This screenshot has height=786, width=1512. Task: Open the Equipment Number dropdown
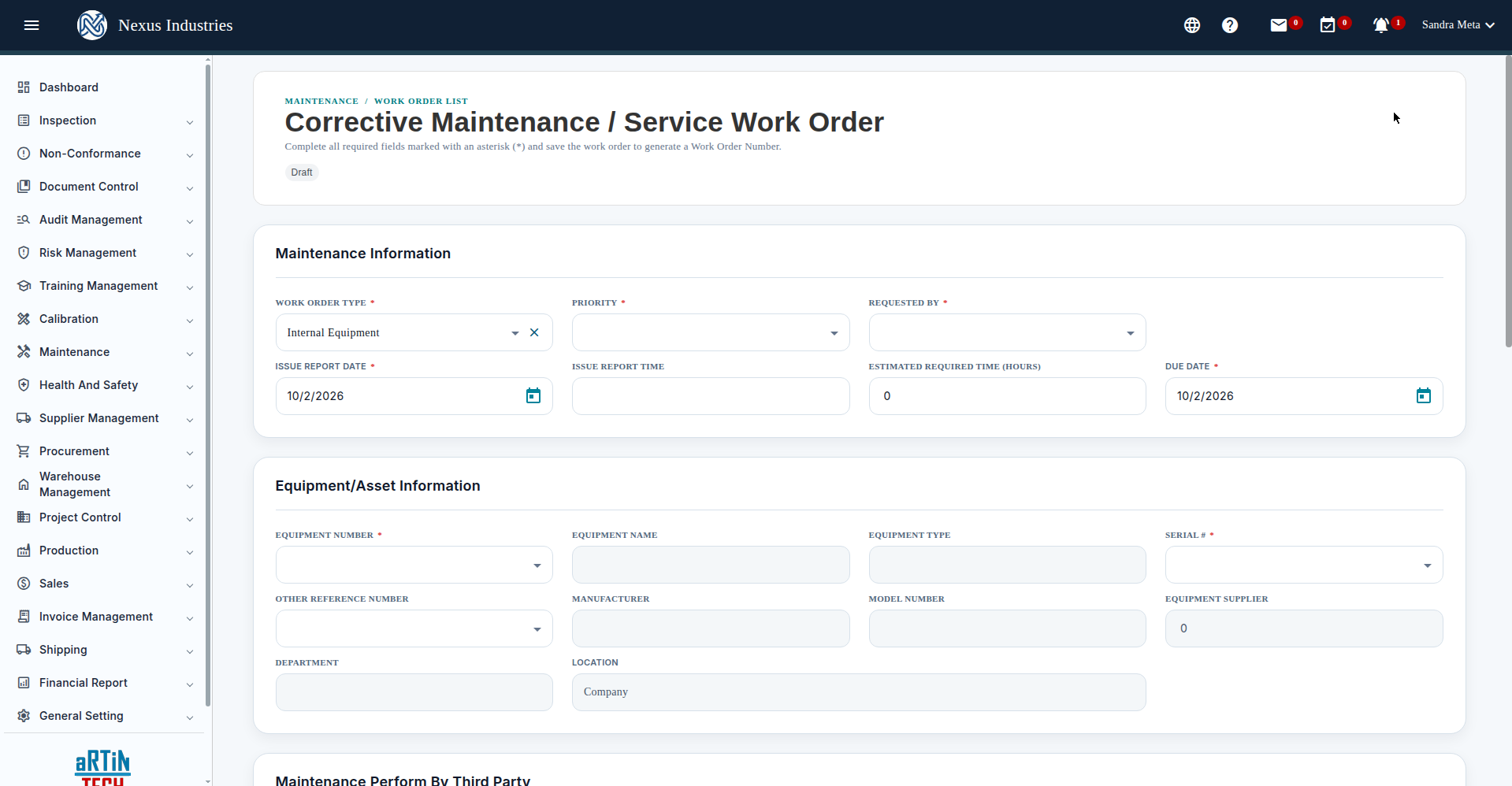coord(414,565)
